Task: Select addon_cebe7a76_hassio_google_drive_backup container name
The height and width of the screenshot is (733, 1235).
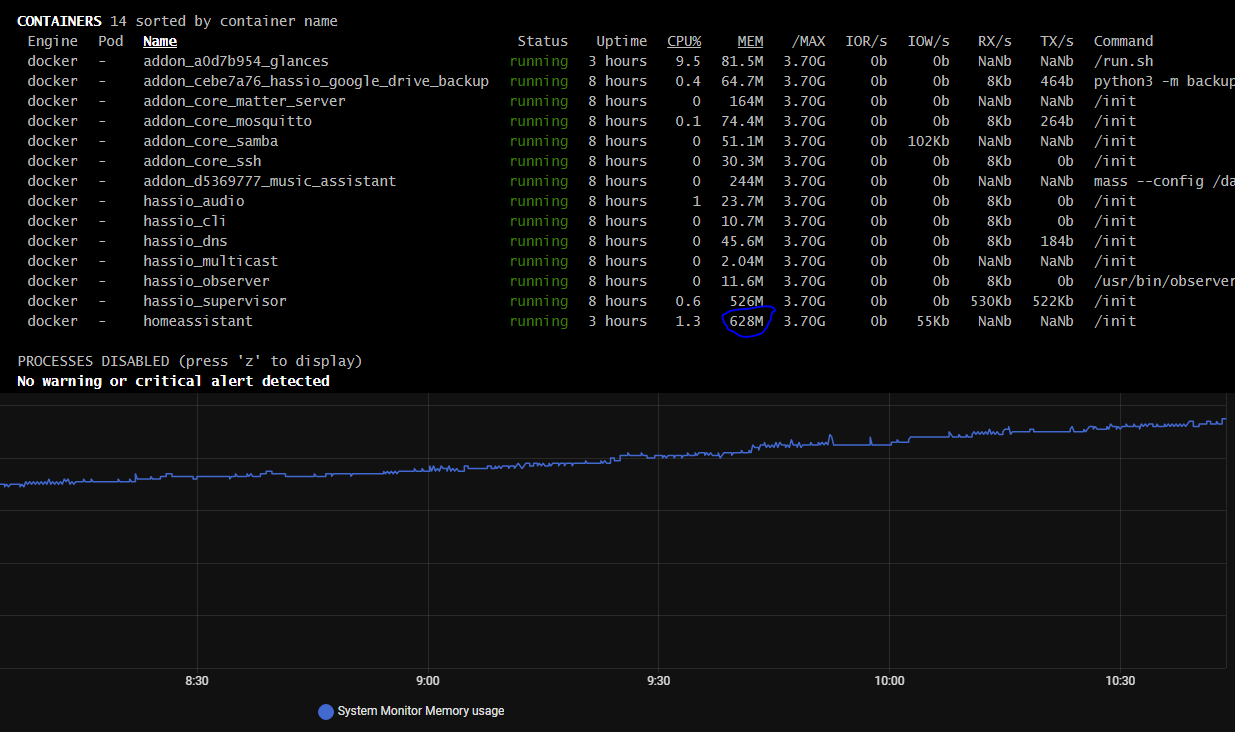Action: pyautogui.click(x=316, y=81)
